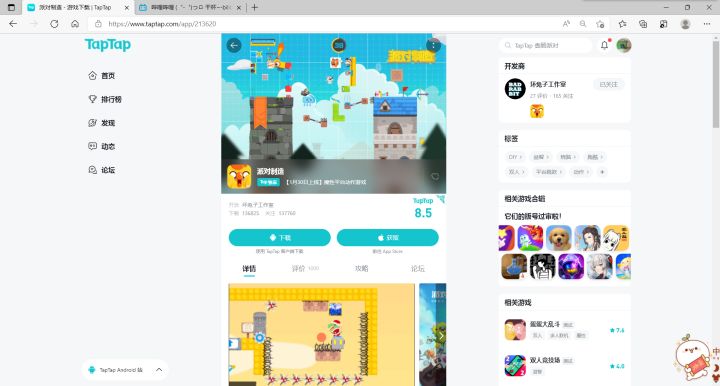Screen dimensions: 720x386
Task: Switch to the second browser tab
Action: tap(190, 7)
